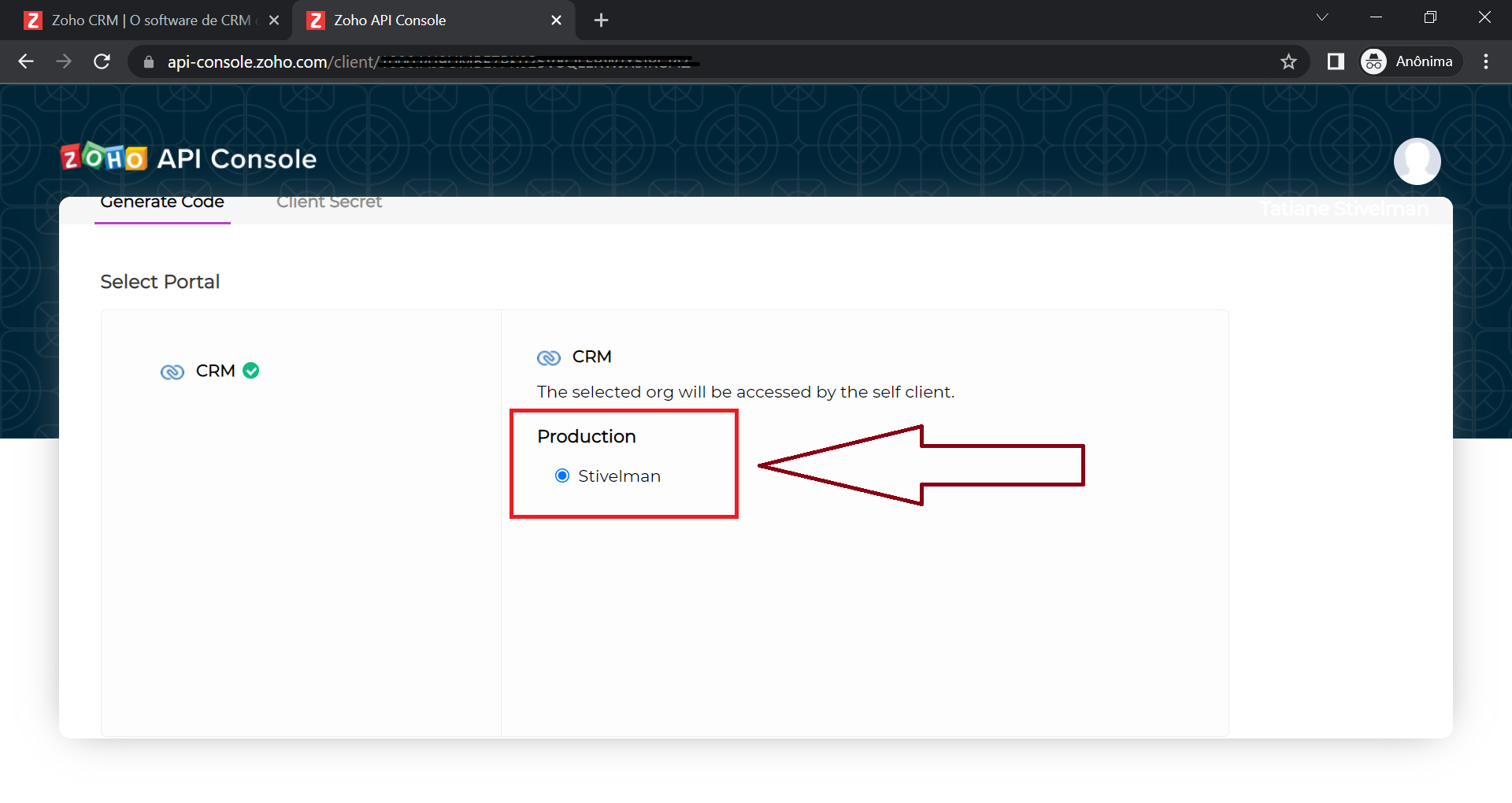The width and height of the screenshot is (1512, 803).
Task: Switch to the Generate Code tab
Action: click(162, 203)
